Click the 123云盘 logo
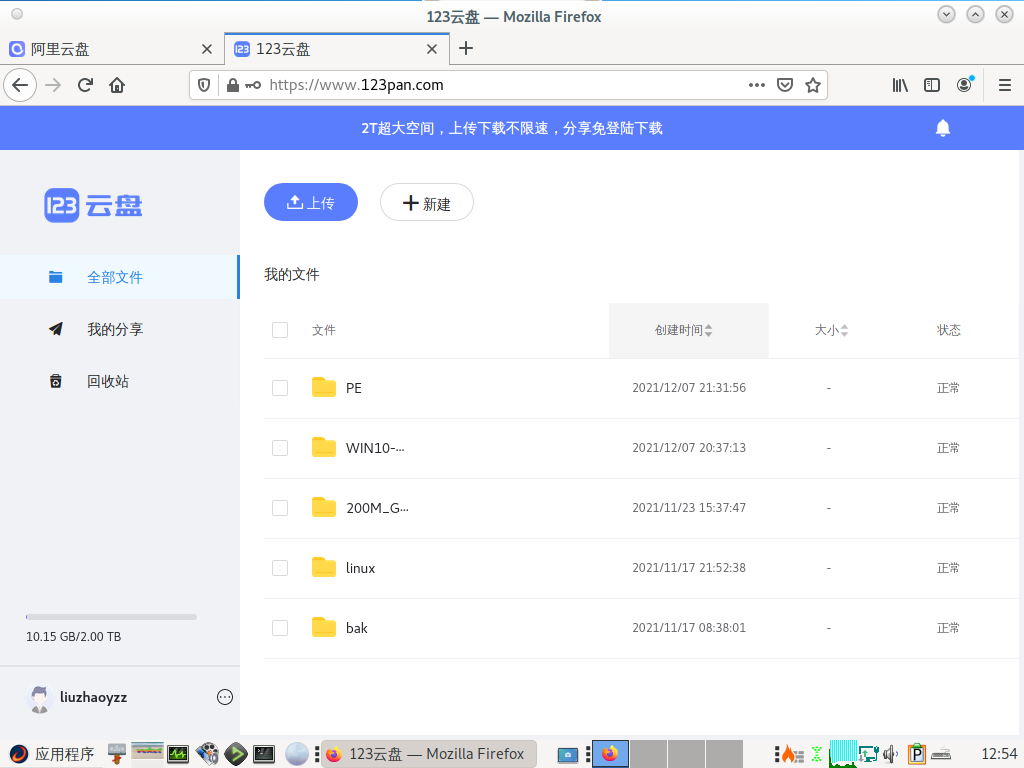This screenshot has width=1024, height=768. coord(93,206)
